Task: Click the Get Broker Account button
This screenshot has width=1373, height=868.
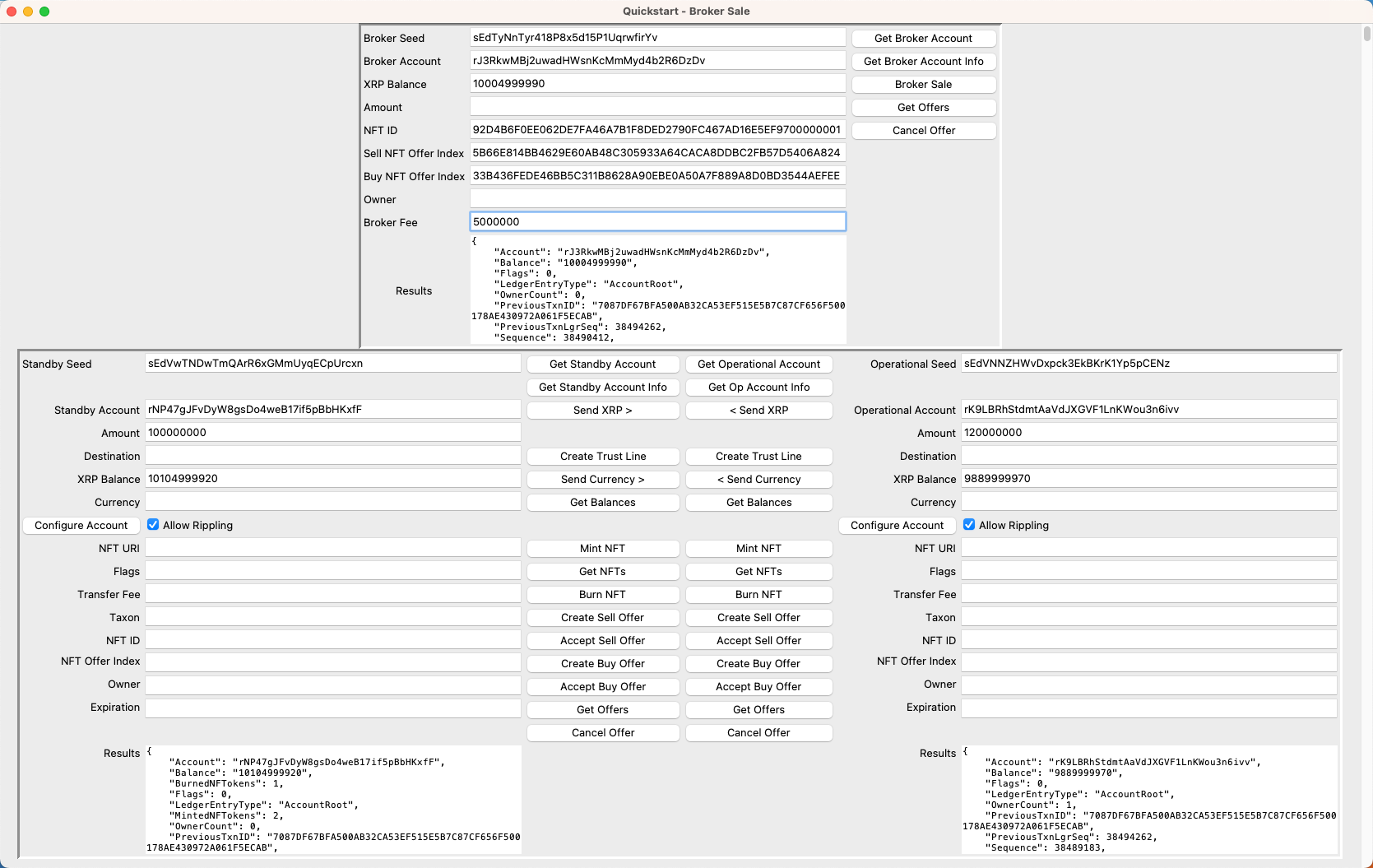Action: pos(923,39)
